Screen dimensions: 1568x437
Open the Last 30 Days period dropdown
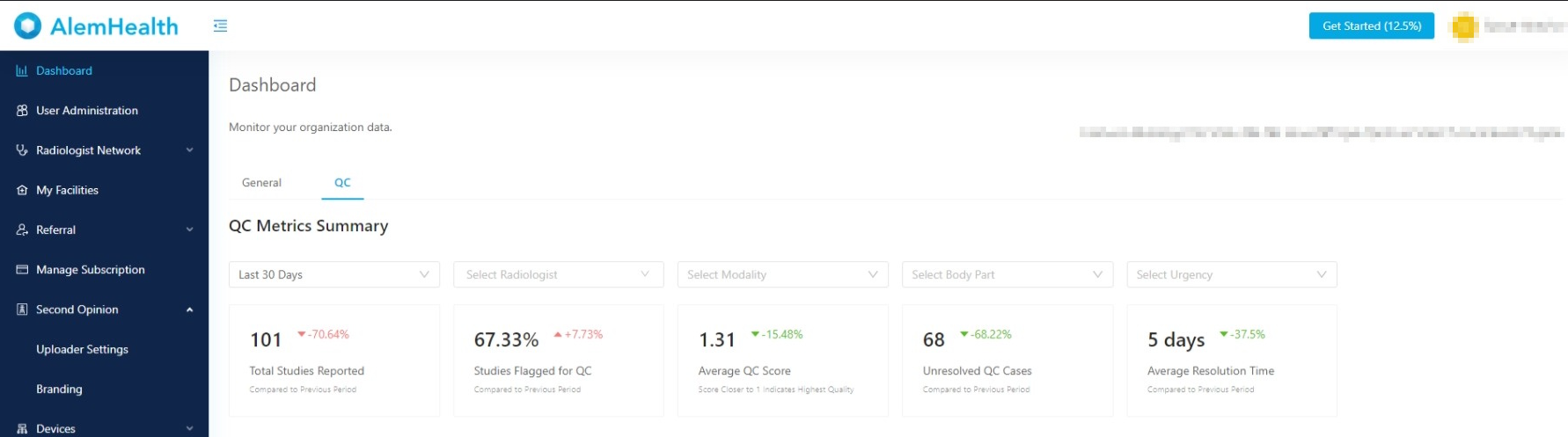[333, 274]
